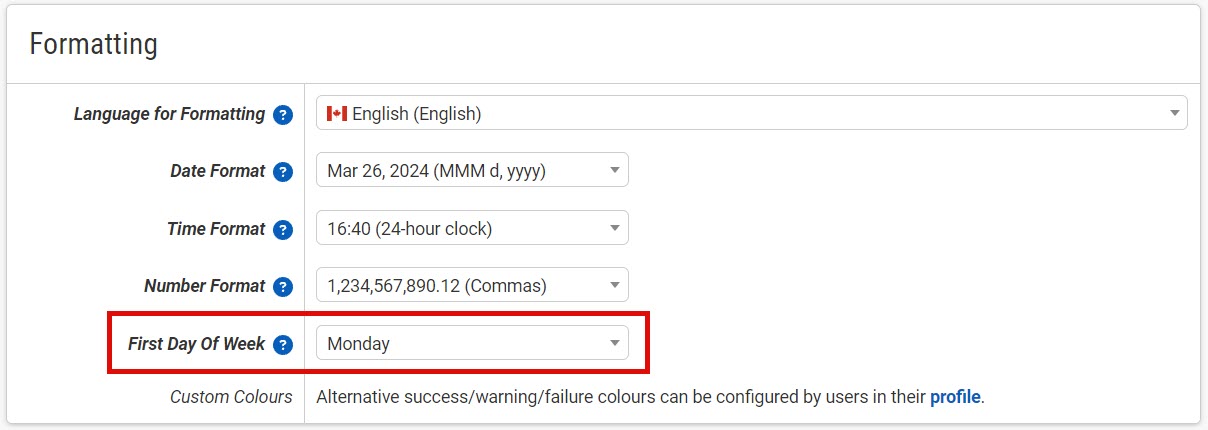Open the Monday first-day dropdown
Viewport: 1208px width, 430px height.
point(472,343)
